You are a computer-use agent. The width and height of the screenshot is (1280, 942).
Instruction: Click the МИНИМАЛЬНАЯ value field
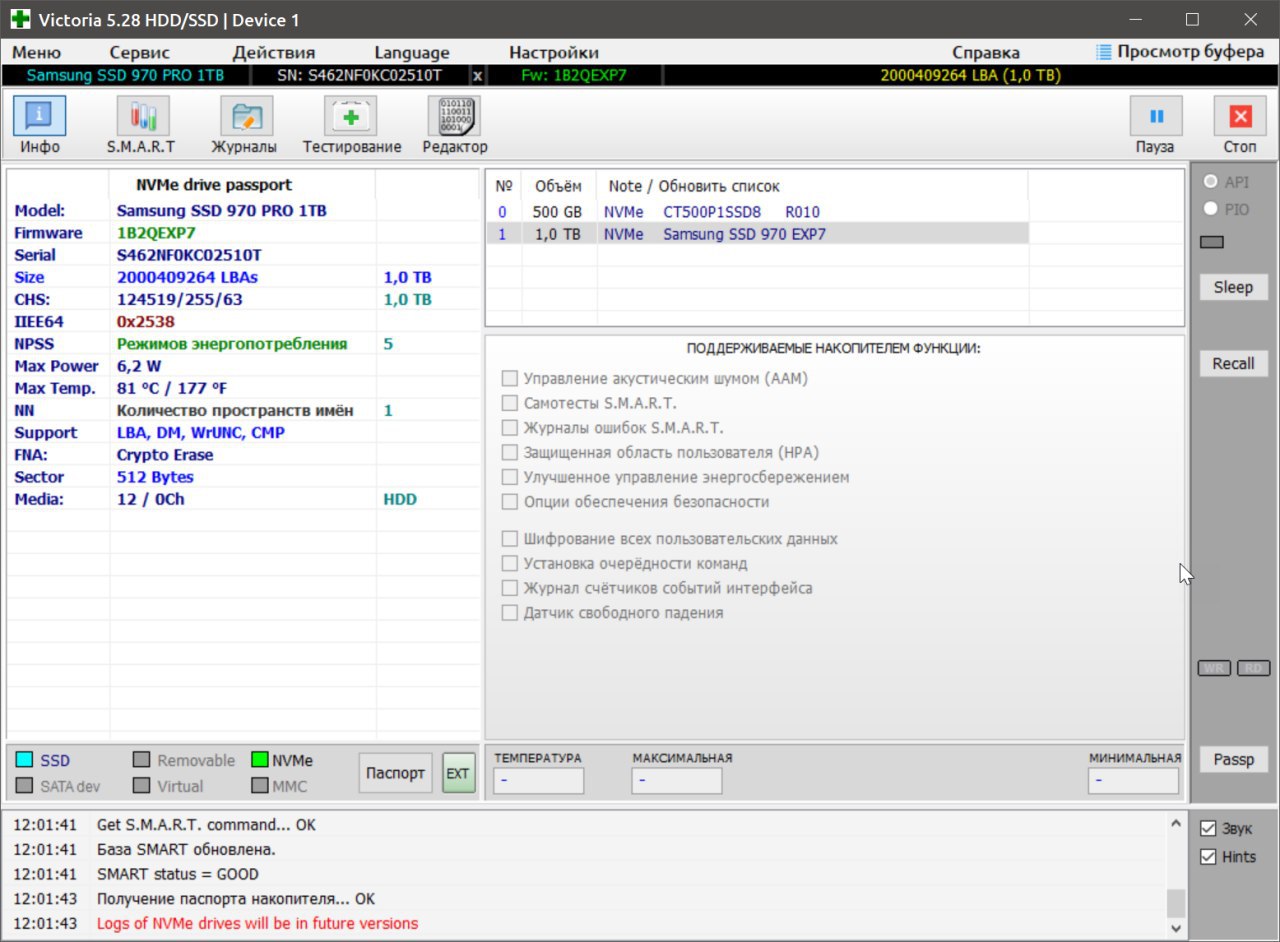tap(1133, 780)
